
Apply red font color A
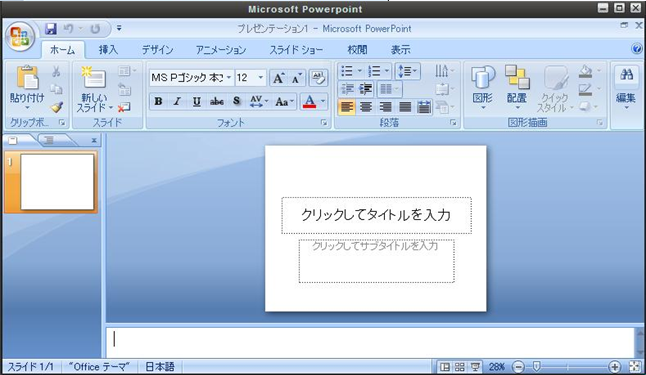310,101
